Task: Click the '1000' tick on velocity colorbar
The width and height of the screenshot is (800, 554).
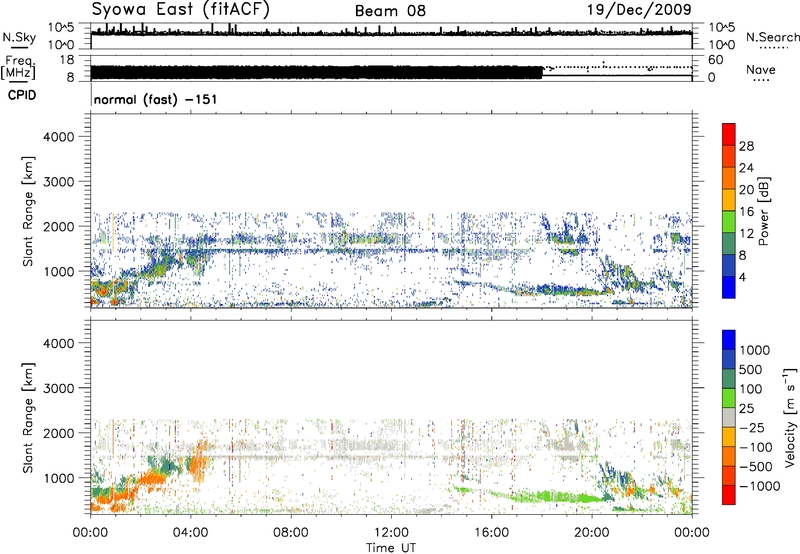Action: click(x=754, y=350)
